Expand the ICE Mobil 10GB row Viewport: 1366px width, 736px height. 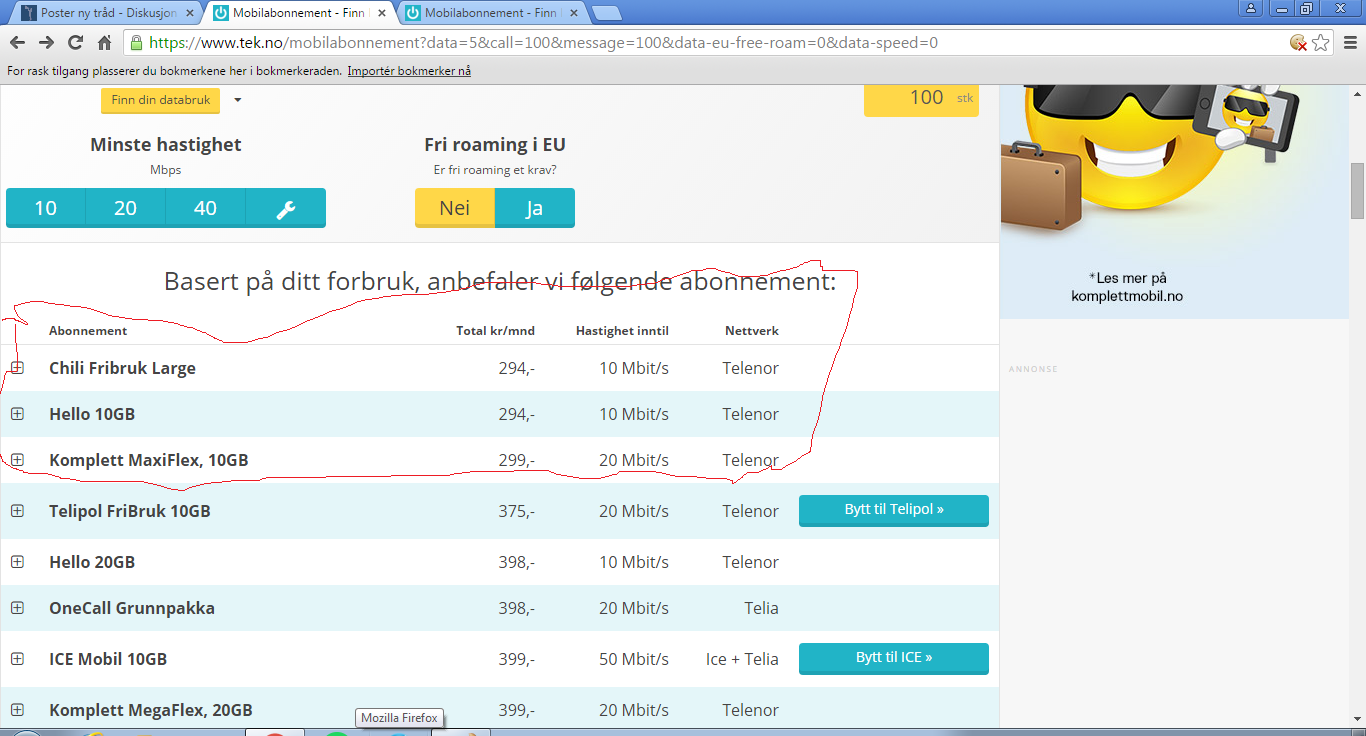(x=17, y=659)
